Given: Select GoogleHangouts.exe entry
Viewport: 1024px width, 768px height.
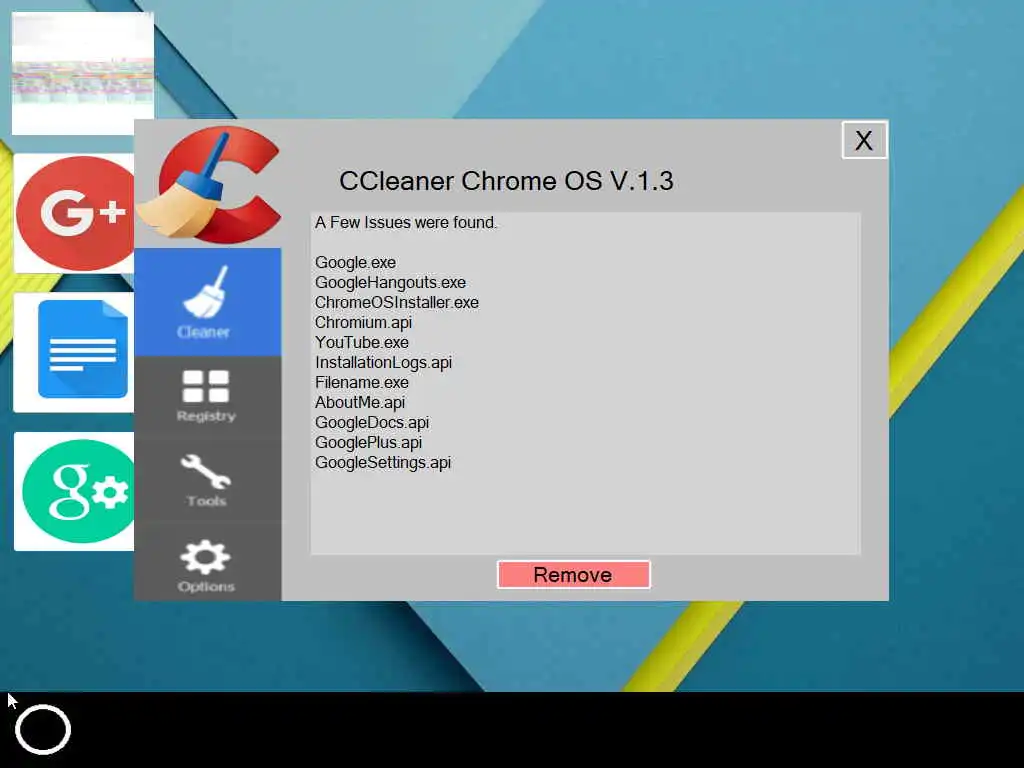Looking at the screenshot, I should tap(391, 283).
